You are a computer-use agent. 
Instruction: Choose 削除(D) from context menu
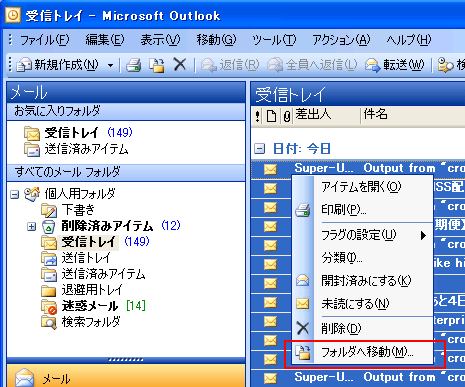coord(363,328)
